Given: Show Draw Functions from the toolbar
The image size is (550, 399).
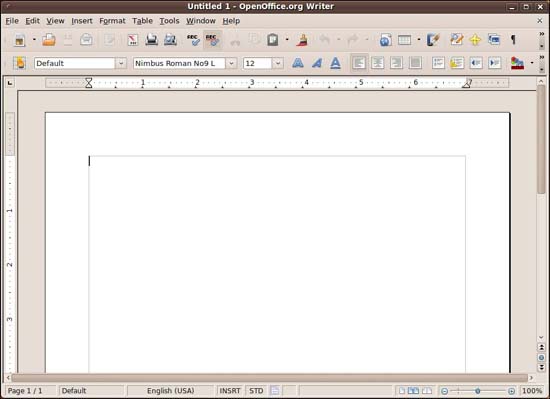Looking at the screenshot, I should coord(433,40).
